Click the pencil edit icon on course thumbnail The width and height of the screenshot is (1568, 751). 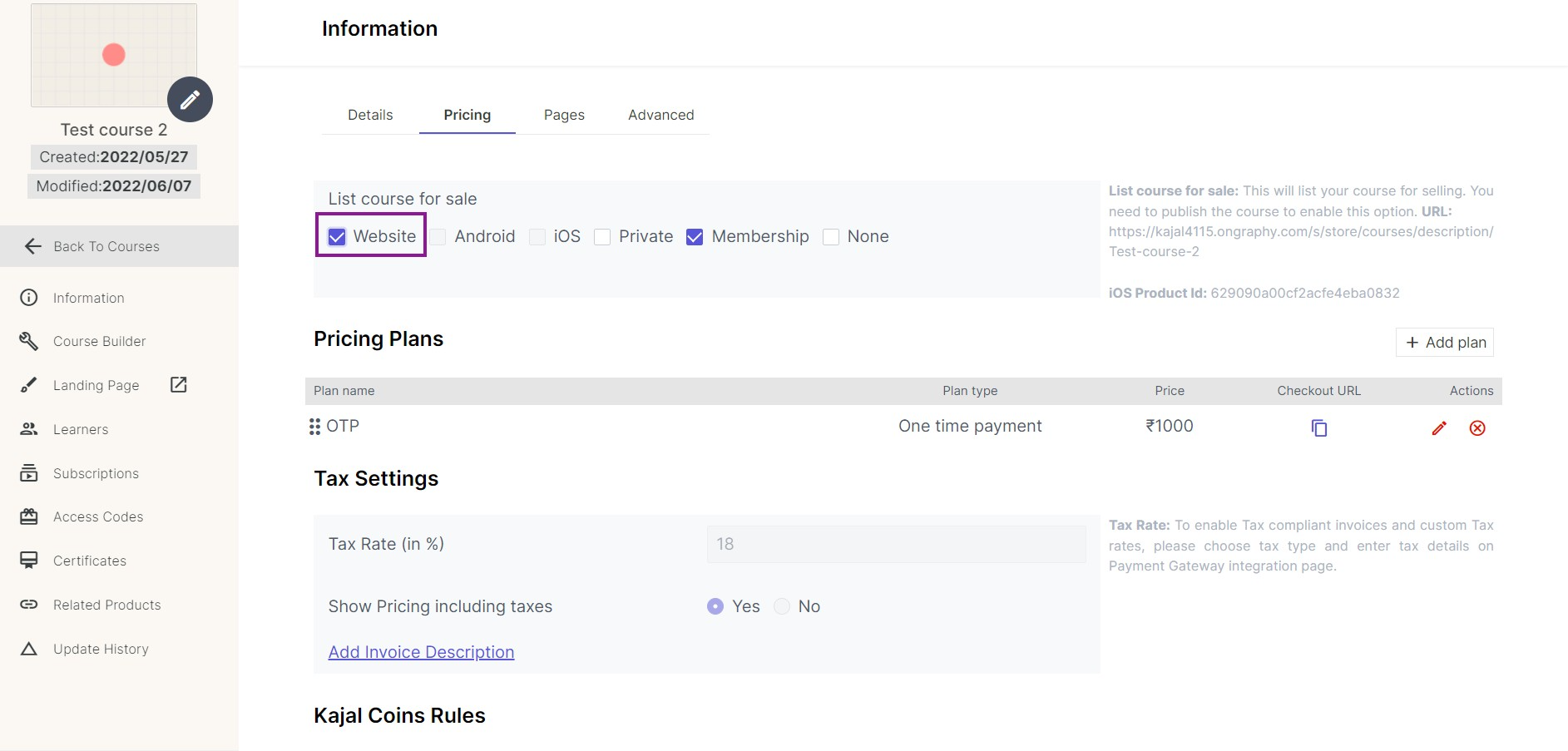tap(190, 100)
